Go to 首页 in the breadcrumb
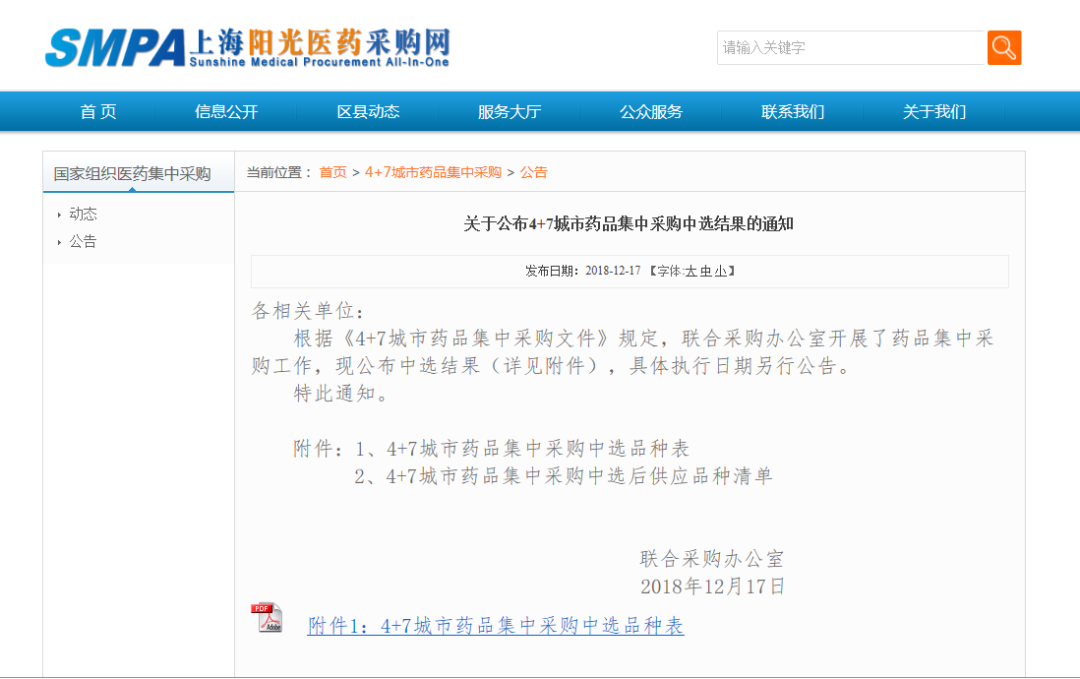 click(x=333, y=172)
